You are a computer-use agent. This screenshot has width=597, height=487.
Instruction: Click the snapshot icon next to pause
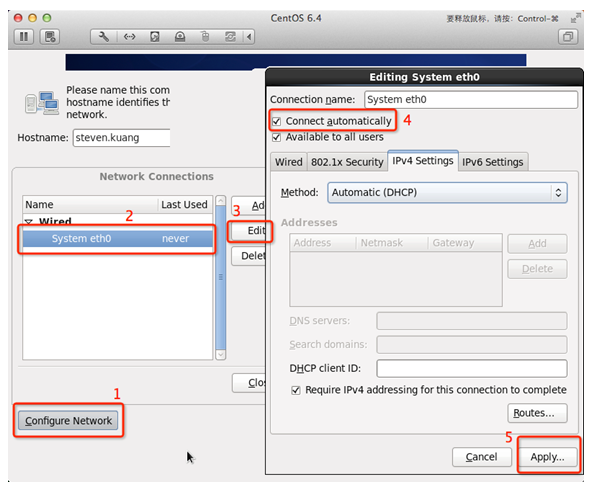50,37
